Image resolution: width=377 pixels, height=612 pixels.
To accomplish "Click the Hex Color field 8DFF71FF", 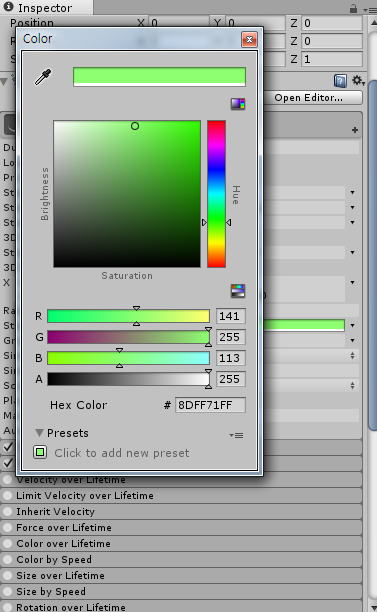I will (210, 405).
